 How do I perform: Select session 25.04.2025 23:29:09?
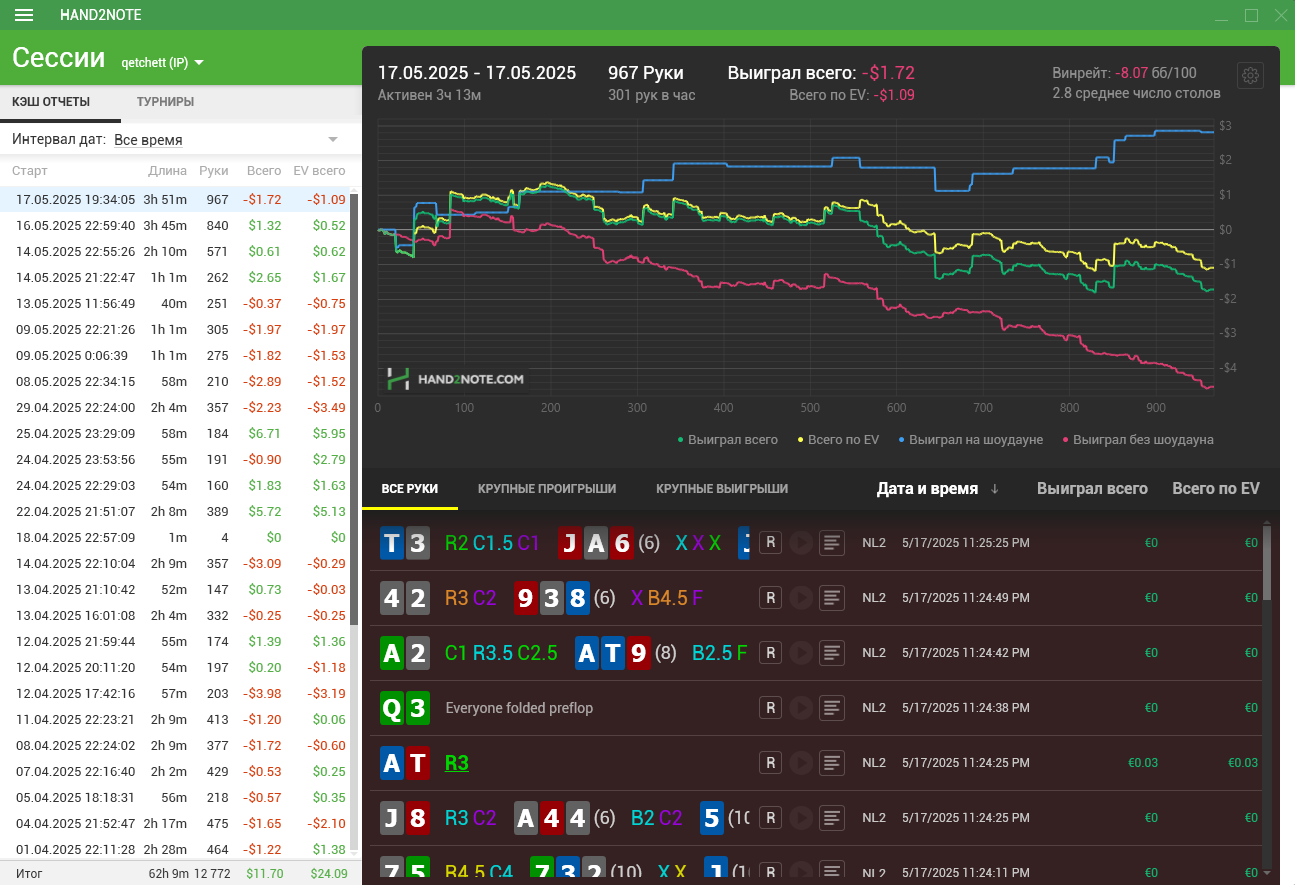point(174,434)
